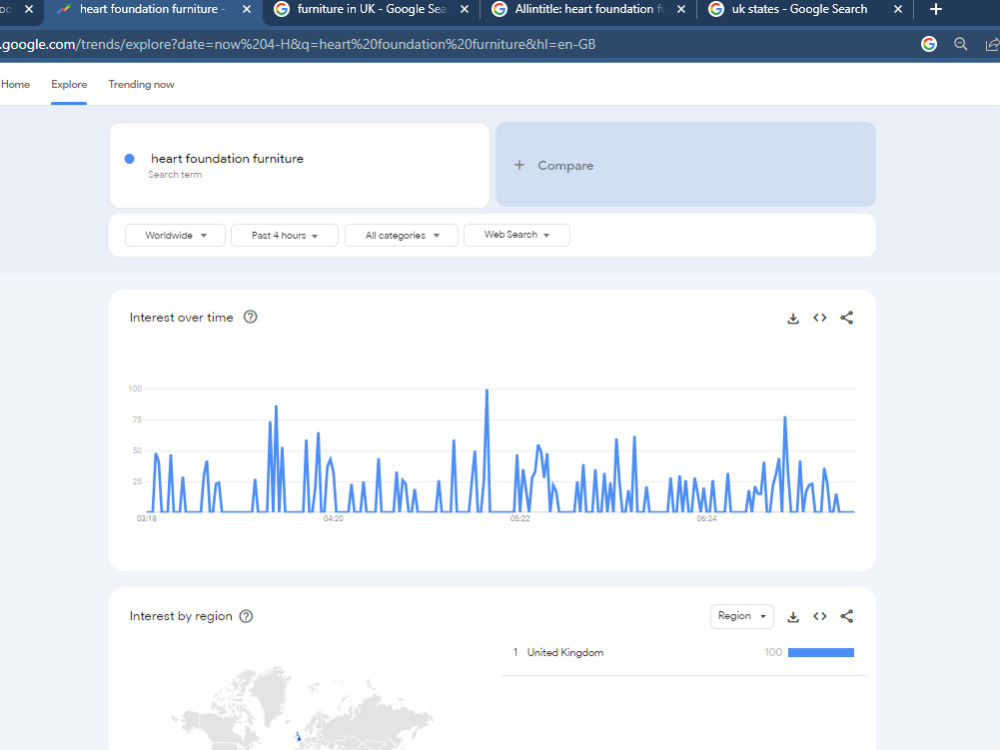Click the zoom magnifier icon in address bar
The height and width of the screenshot is (750, 1000).
tap(960, 44)
